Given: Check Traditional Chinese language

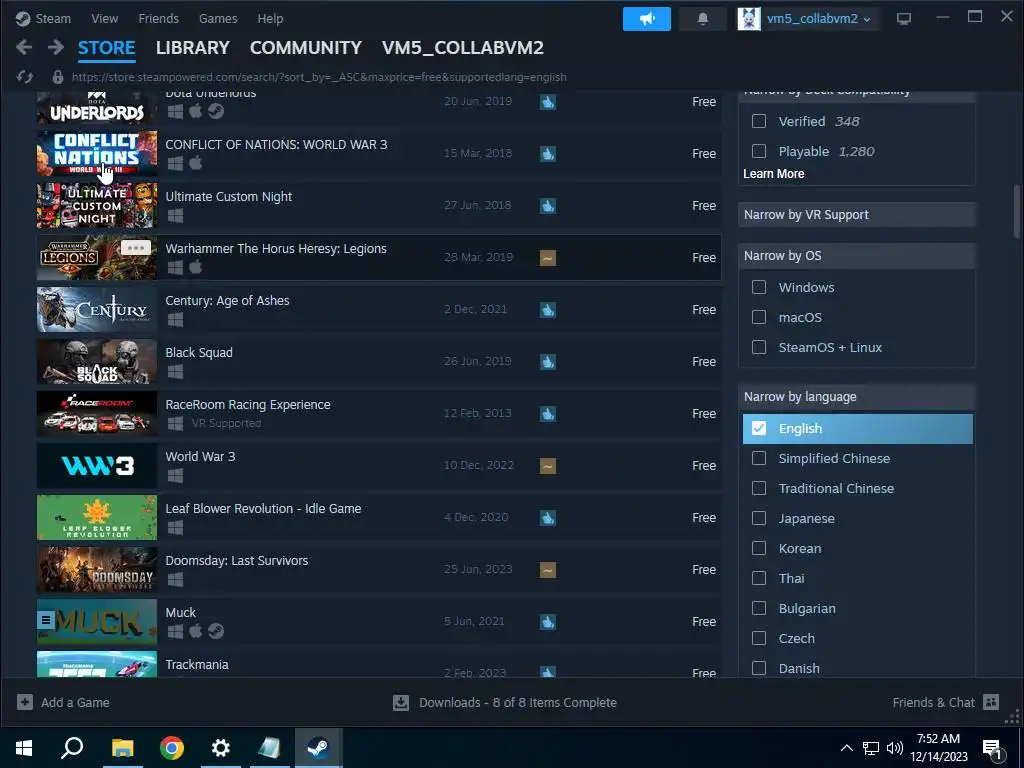Looking at the screenshot, I should (x=759, y=488).
